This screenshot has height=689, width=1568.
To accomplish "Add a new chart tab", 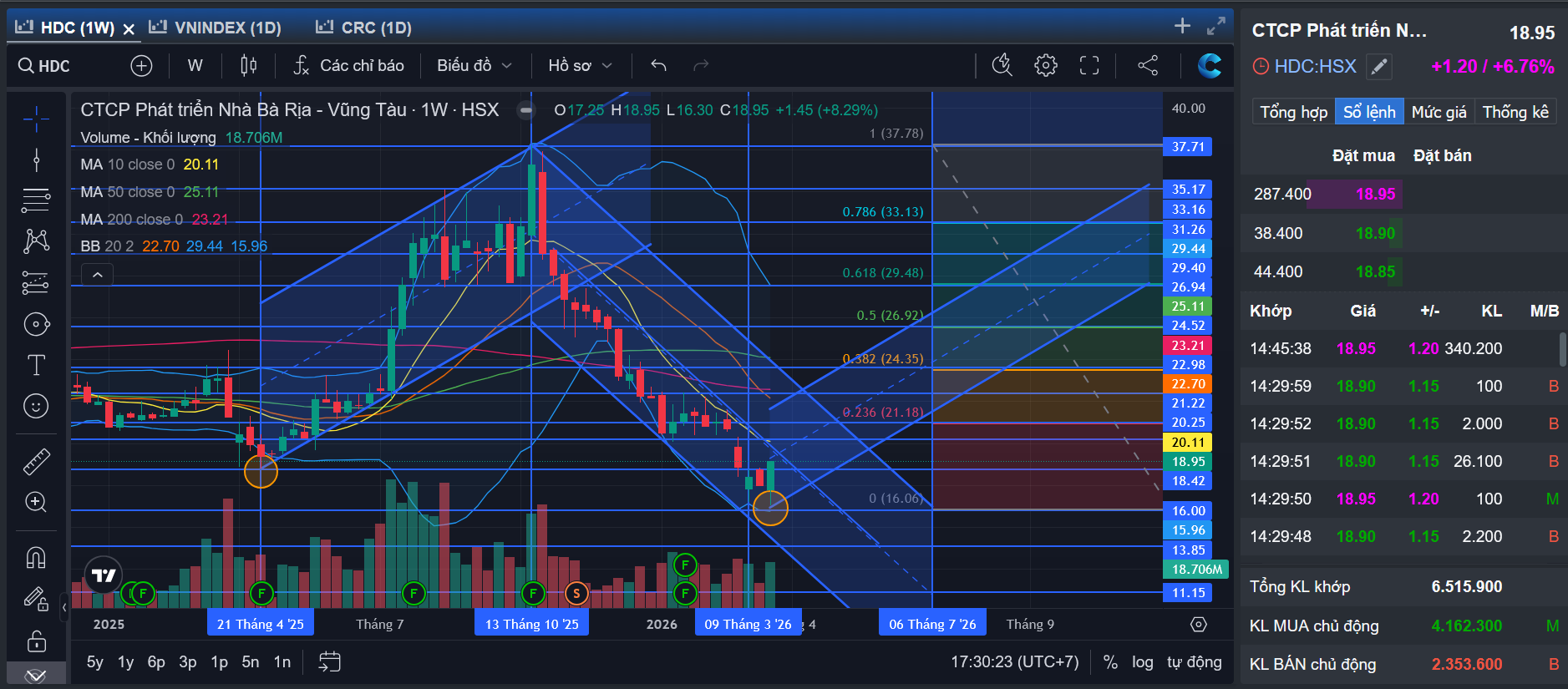I will (1182, 26).
